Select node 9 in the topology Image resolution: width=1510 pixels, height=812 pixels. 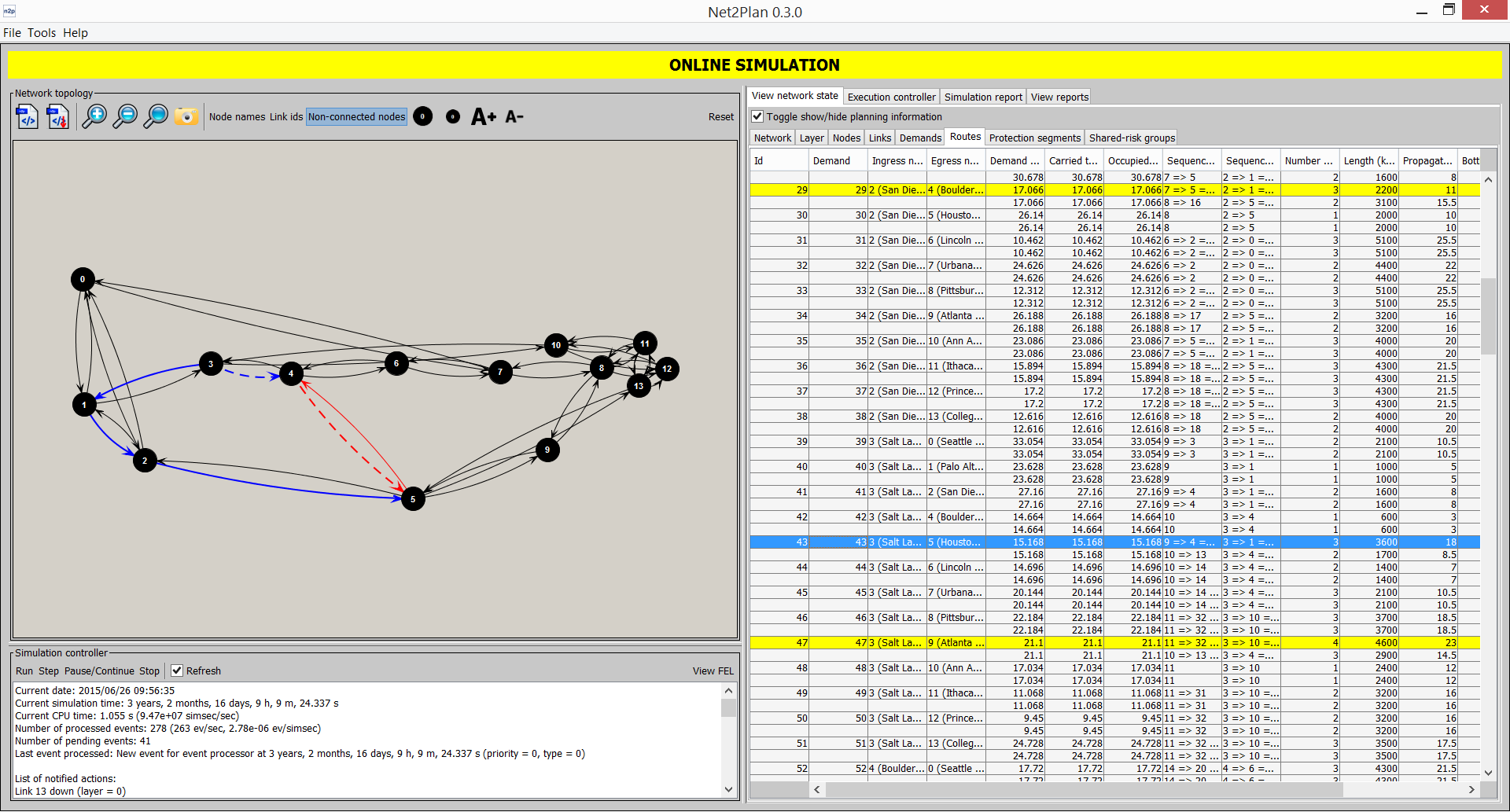[547, 450]
